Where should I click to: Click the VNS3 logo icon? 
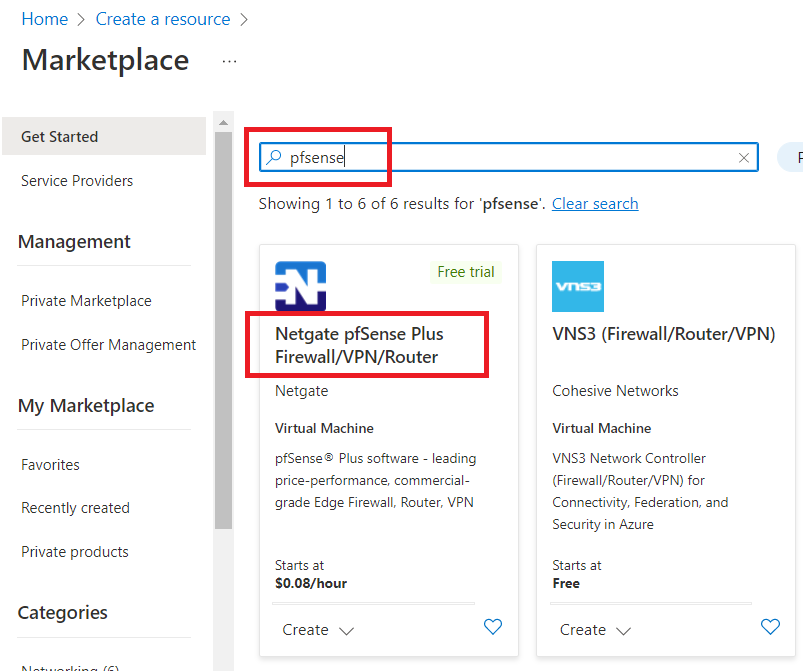(578, 287)
